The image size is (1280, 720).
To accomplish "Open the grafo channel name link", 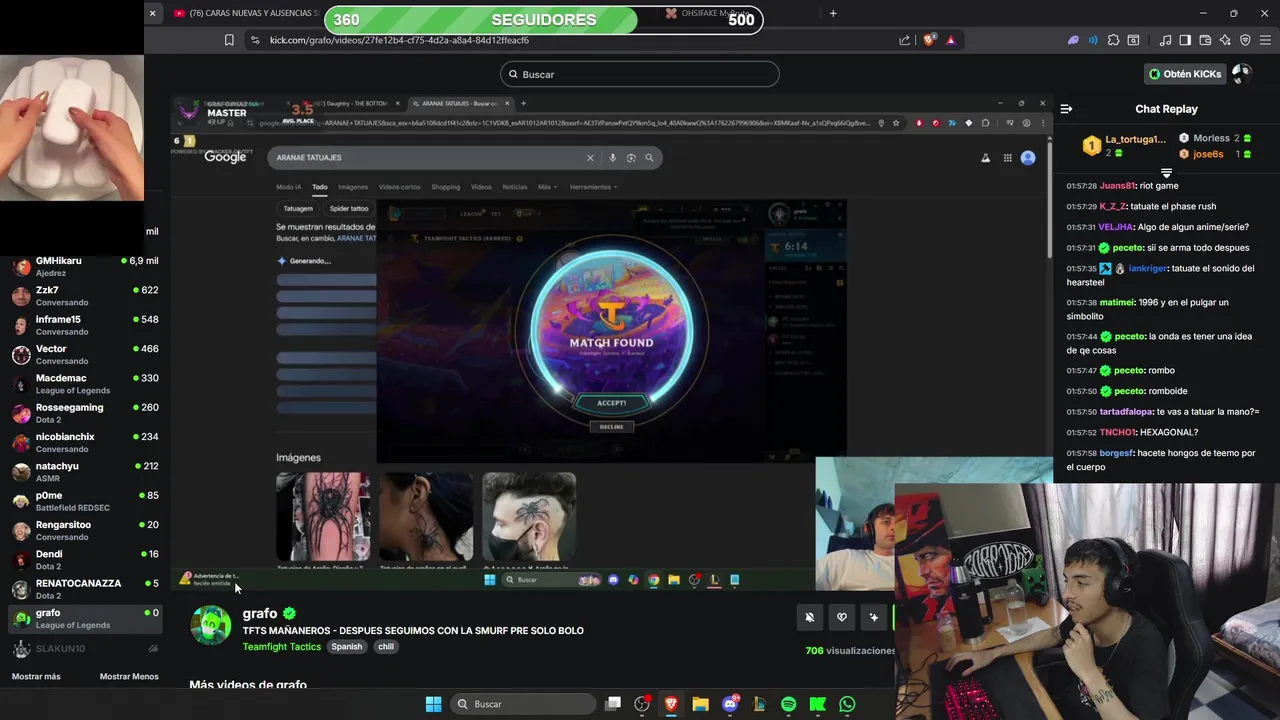I will 260,613.
